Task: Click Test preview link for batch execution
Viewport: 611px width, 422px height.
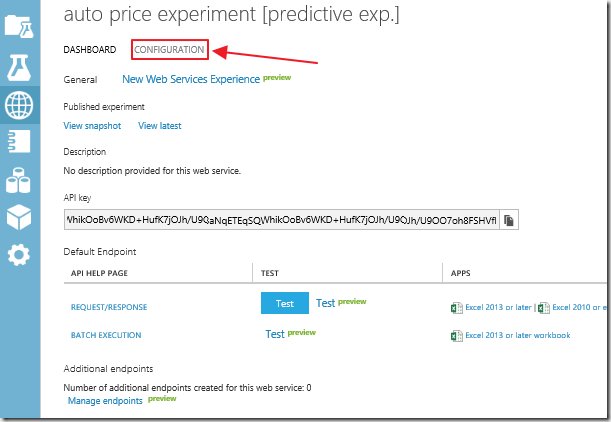Action: (x=291, y=334)
